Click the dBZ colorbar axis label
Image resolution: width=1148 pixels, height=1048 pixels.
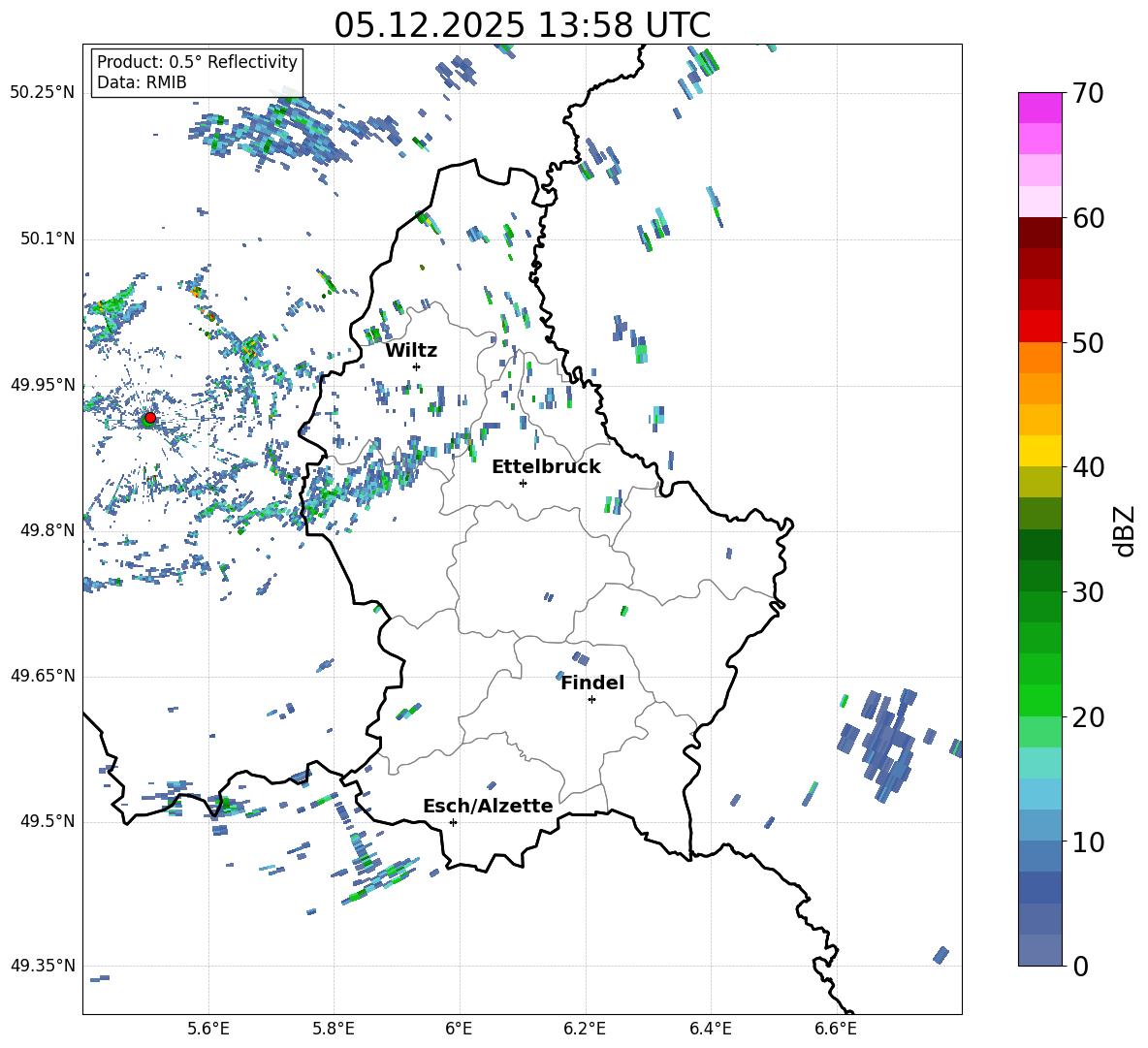point(1126,530)
